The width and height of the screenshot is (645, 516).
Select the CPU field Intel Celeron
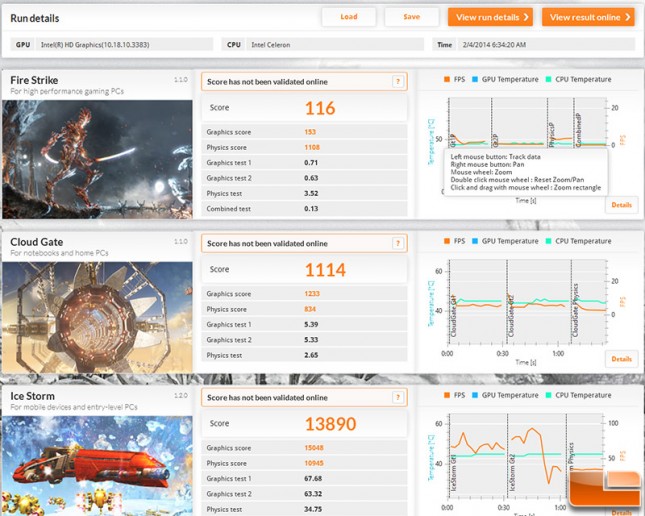click(334, 44)
